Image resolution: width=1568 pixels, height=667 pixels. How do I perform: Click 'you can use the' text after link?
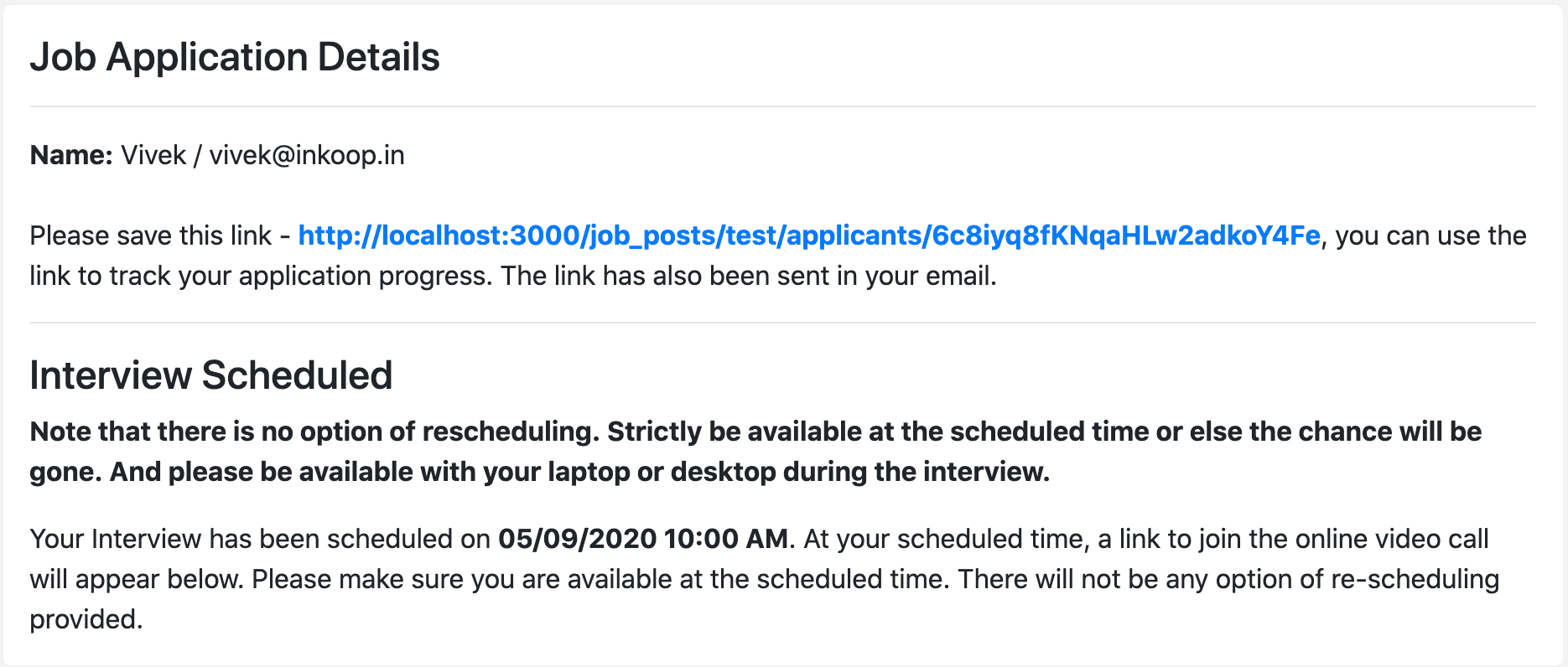(x=1431, y=235)
